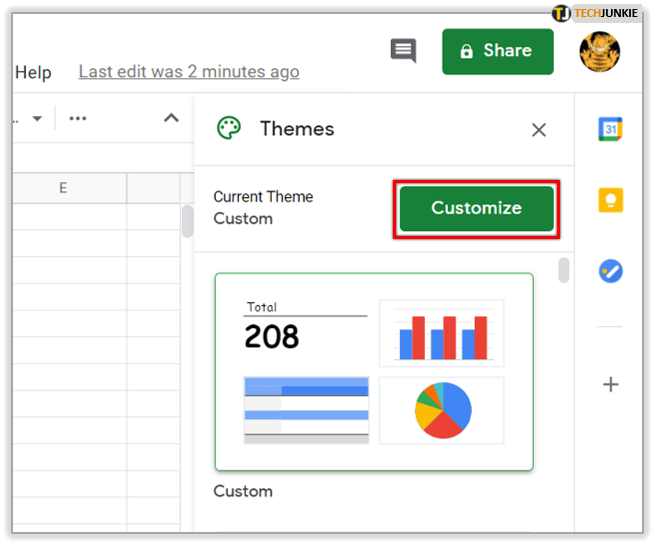Click the pie chart in theme preview

point(441,410)
